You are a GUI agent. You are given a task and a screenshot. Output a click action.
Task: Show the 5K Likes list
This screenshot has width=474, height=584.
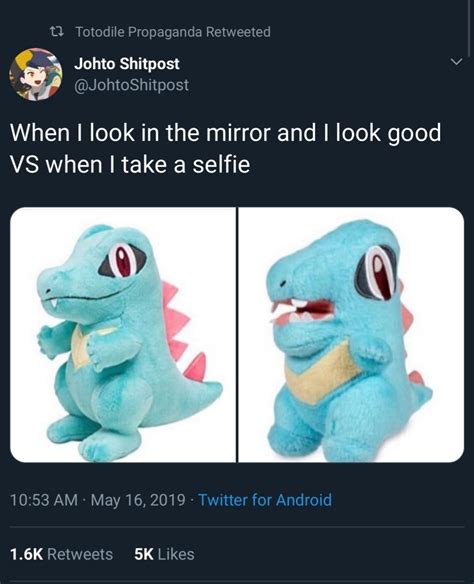click(164, 554)
